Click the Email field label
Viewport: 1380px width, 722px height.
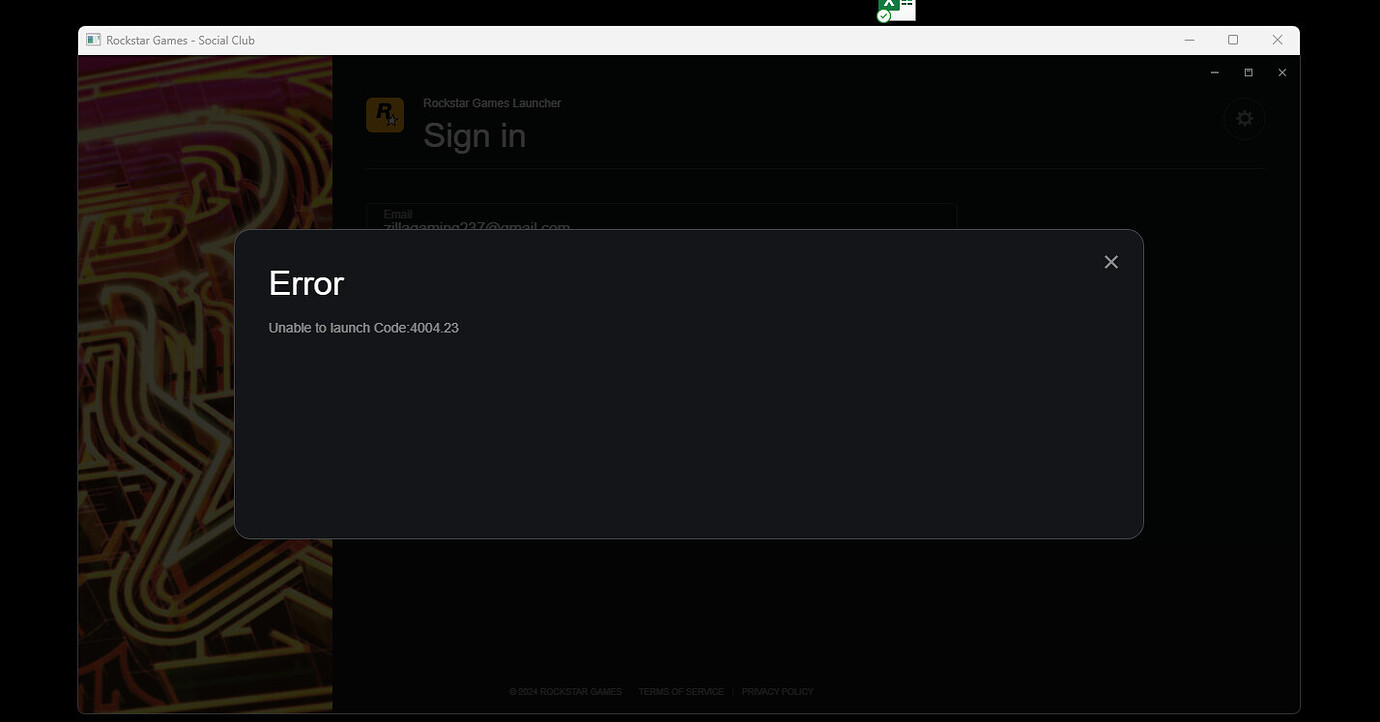pos(398,213)
